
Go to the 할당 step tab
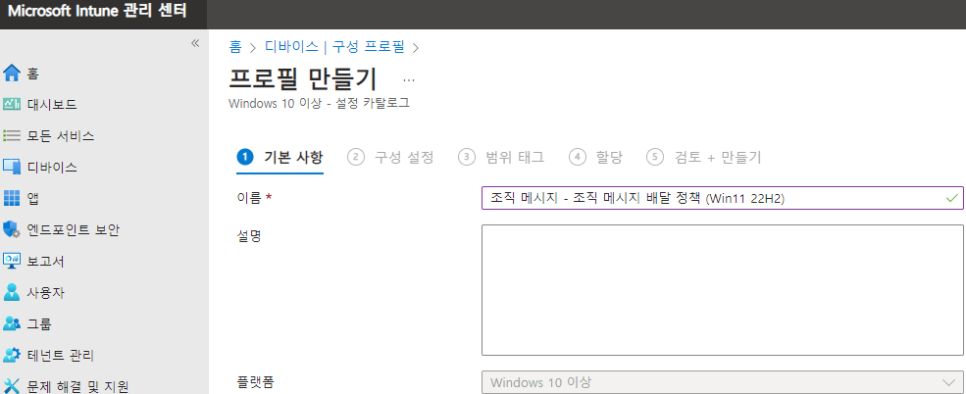(x=596, y=158)
